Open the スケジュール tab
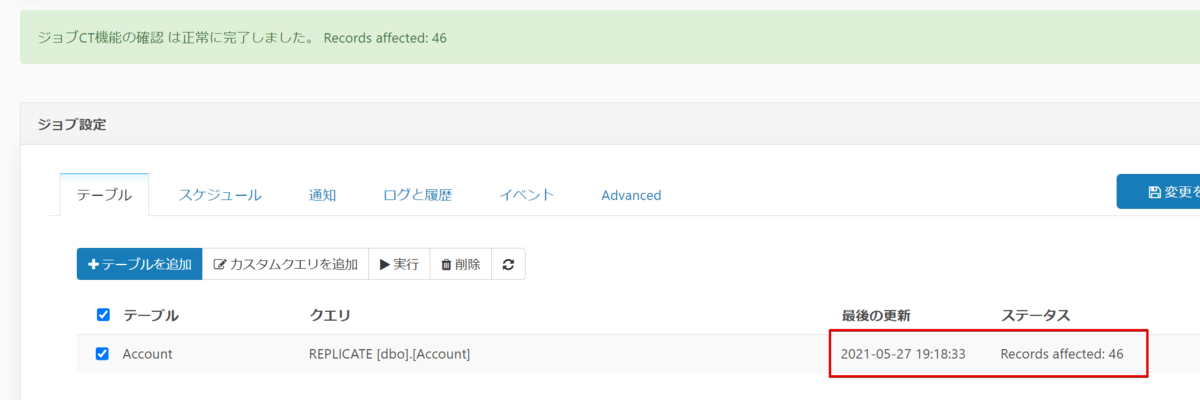The width and height of the screenshot is (1200, 400). click(220, 195)
